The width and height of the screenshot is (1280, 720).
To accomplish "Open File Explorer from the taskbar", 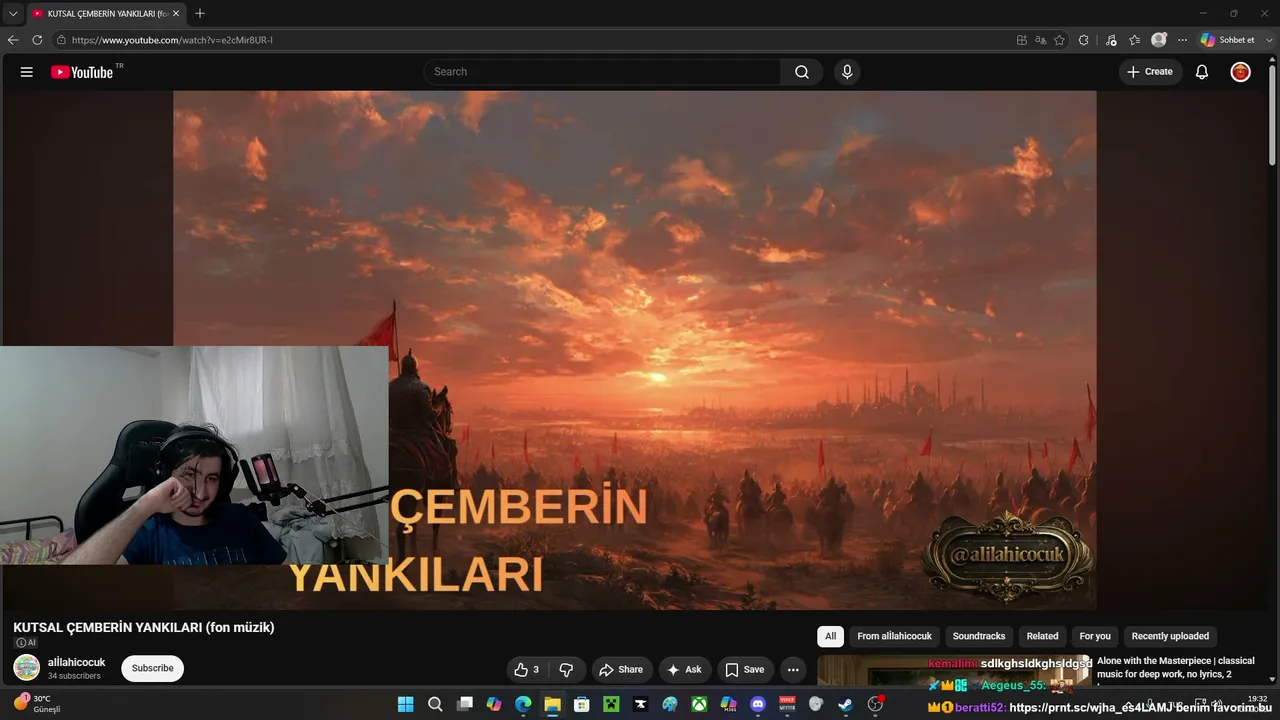I will (552, 704).
